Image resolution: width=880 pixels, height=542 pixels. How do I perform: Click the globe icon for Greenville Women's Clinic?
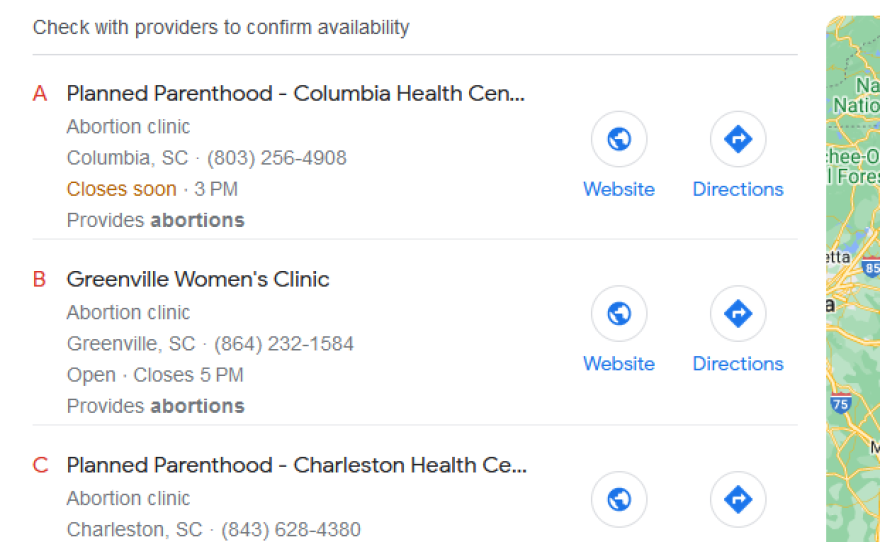click(619, 314)
